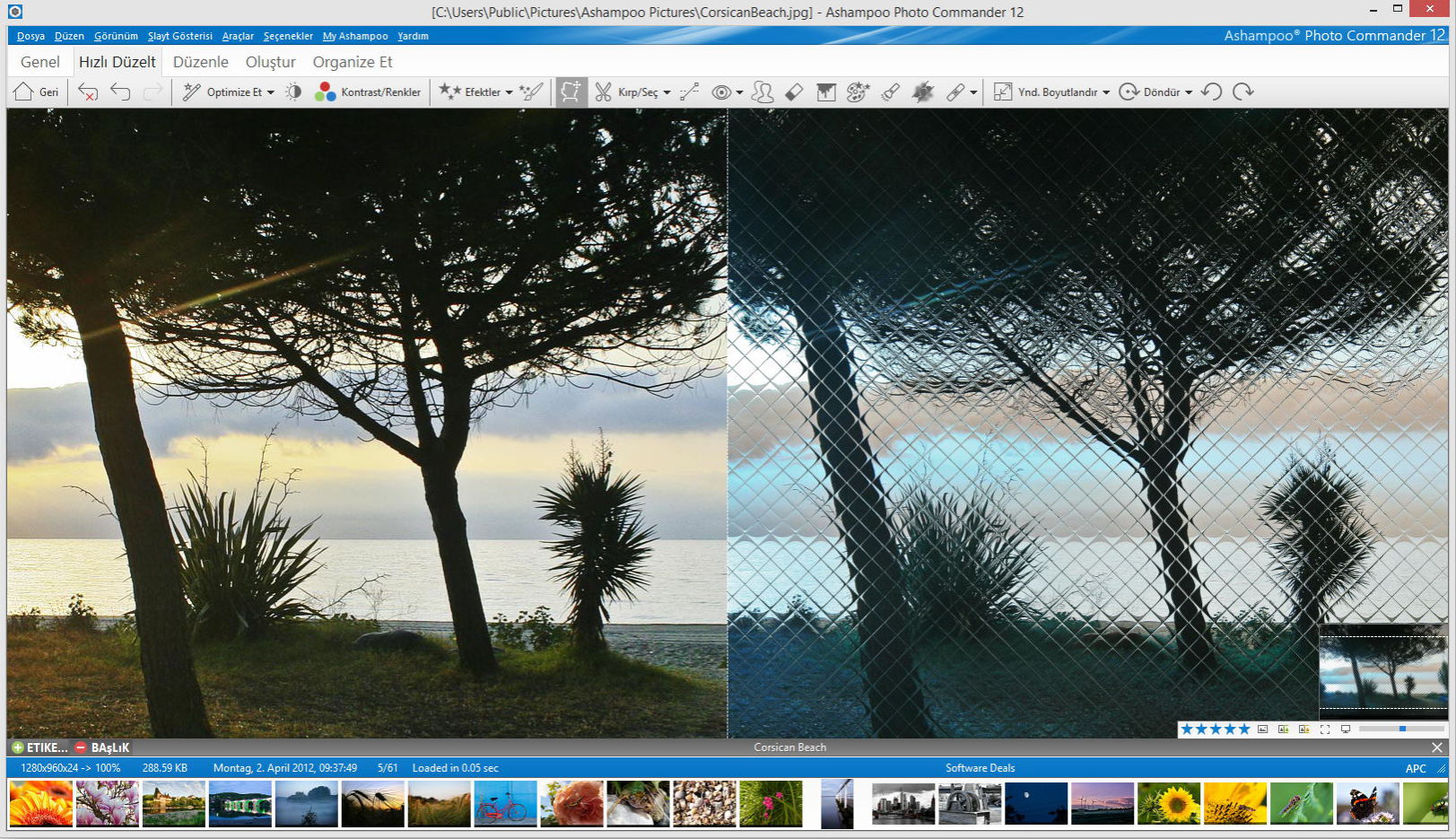Expand the Ynd. Boyutlandır dropdown
The width and height of the screenshot is (1456, 839).
[x=1106, y=92]
